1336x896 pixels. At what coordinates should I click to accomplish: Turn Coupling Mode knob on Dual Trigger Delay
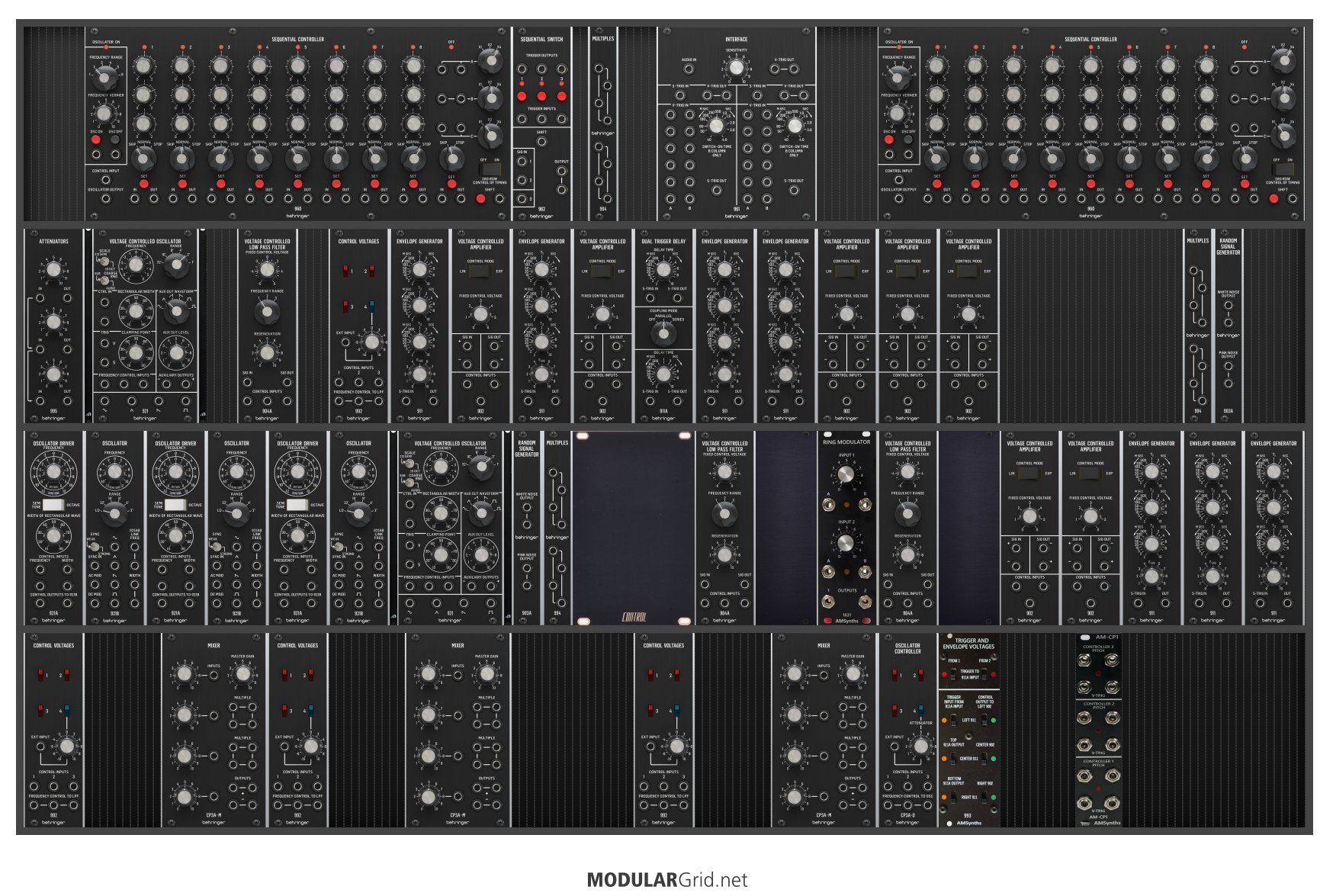[663, 333]
